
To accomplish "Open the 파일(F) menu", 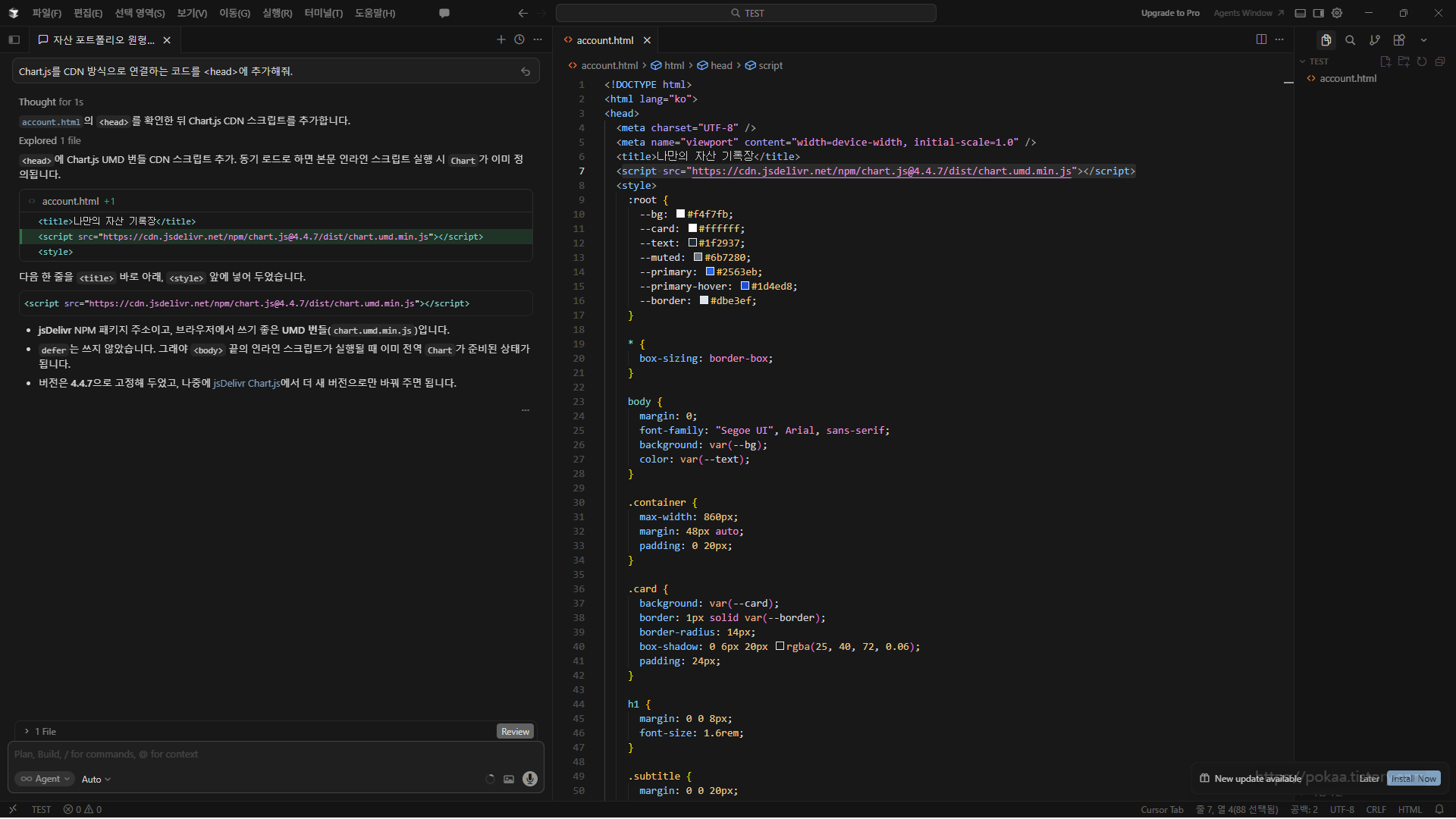I will (47, 13).
